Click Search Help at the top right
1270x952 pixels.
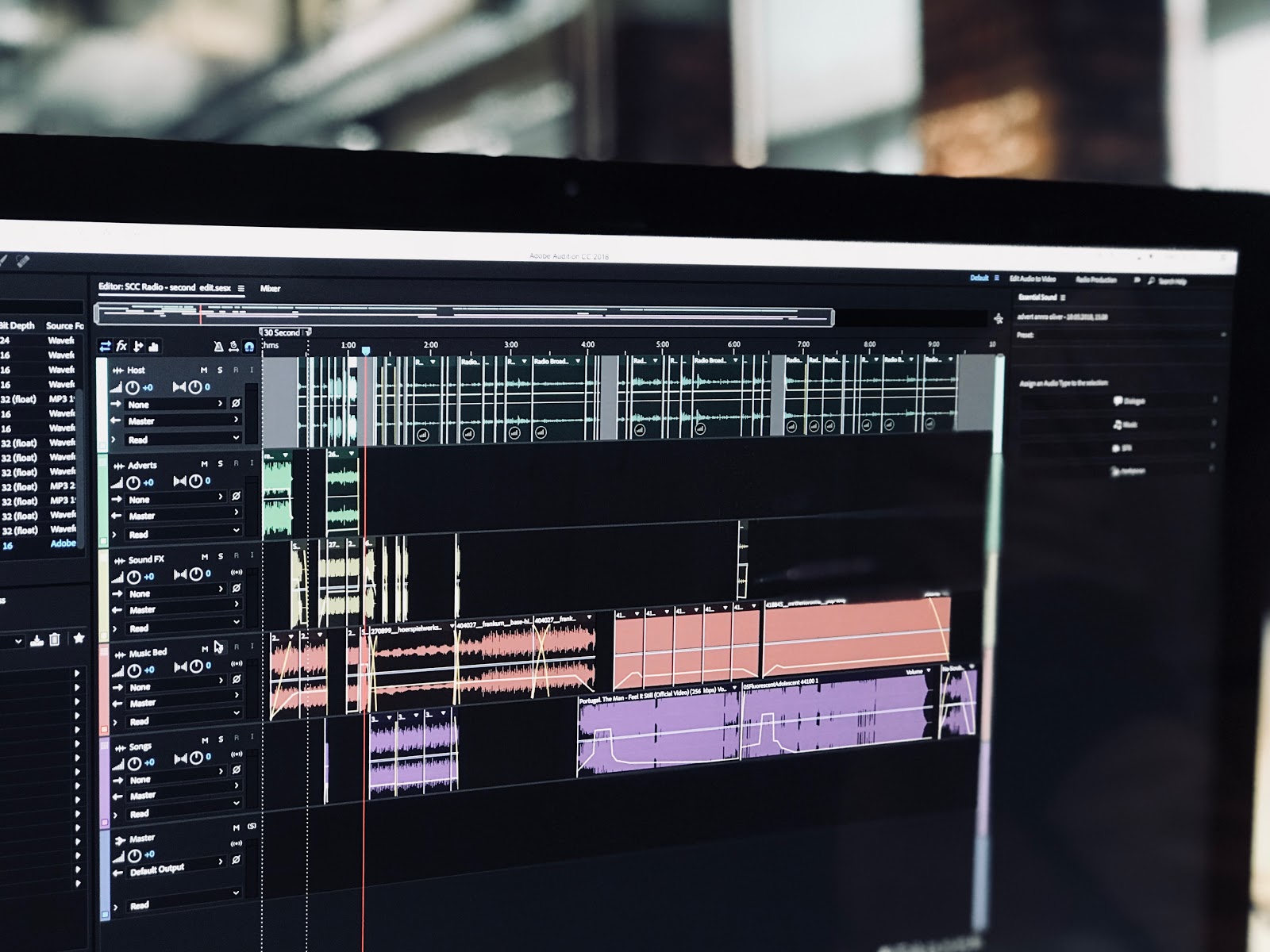(1172, 282)
